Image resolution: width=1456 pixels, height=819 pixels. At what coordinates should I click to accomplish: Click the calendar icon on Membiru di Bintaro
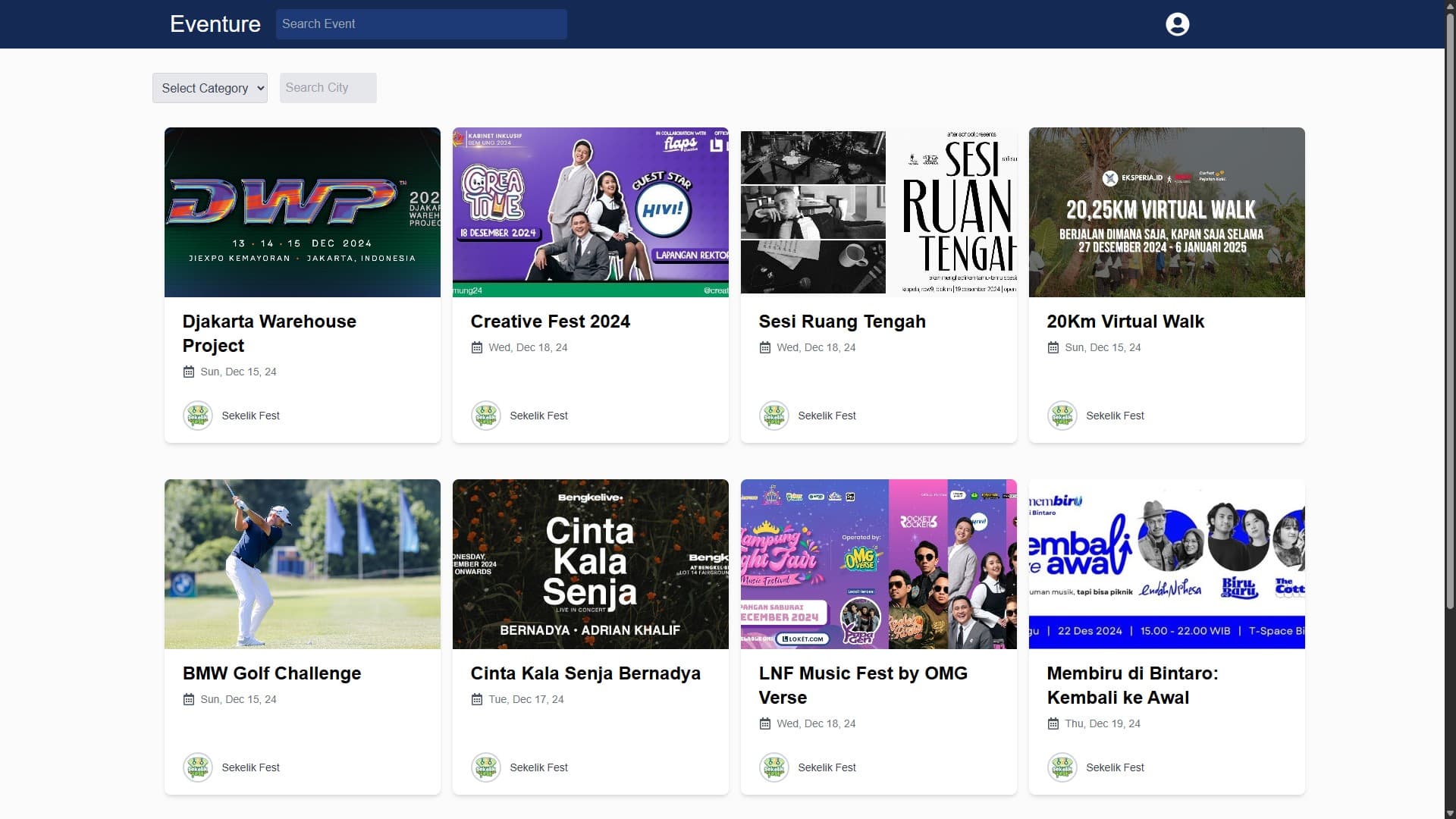[1053, 723]
